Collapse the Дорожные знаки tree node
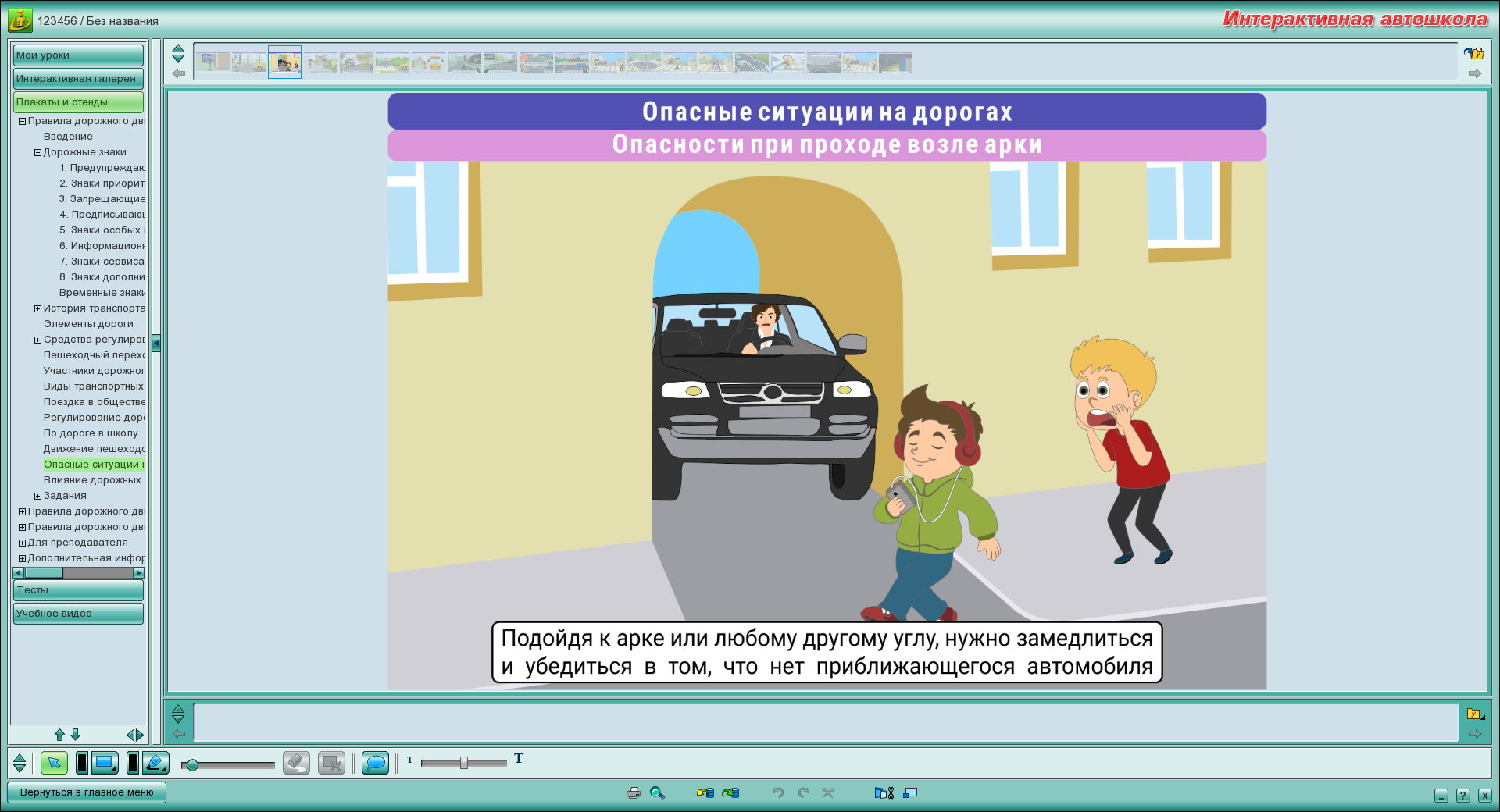The height and width of the screenshot is (812, 1500). 37,152
